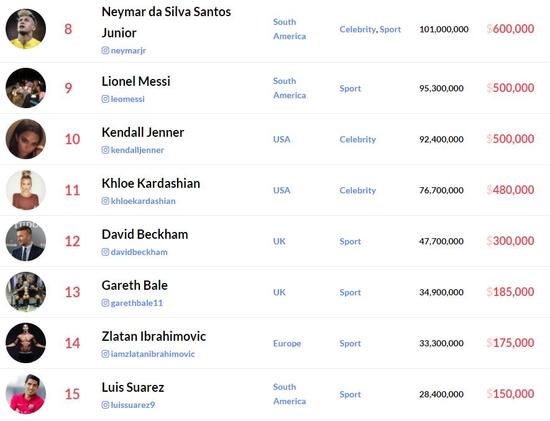550x421 pixels.
Task: Click the Instagram icon beside luissuarez9
Action: [x=105, y=405]
